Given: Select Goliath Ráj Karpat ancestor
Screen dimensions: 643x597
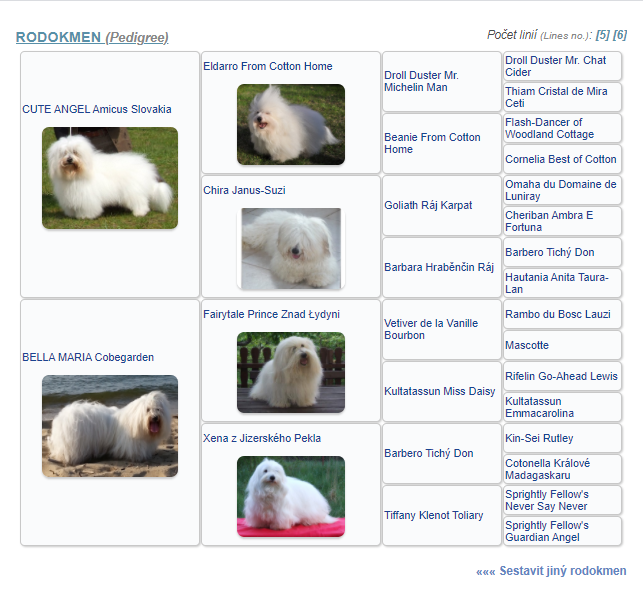Looking at the screenshot, I should [x=428, y=205].
